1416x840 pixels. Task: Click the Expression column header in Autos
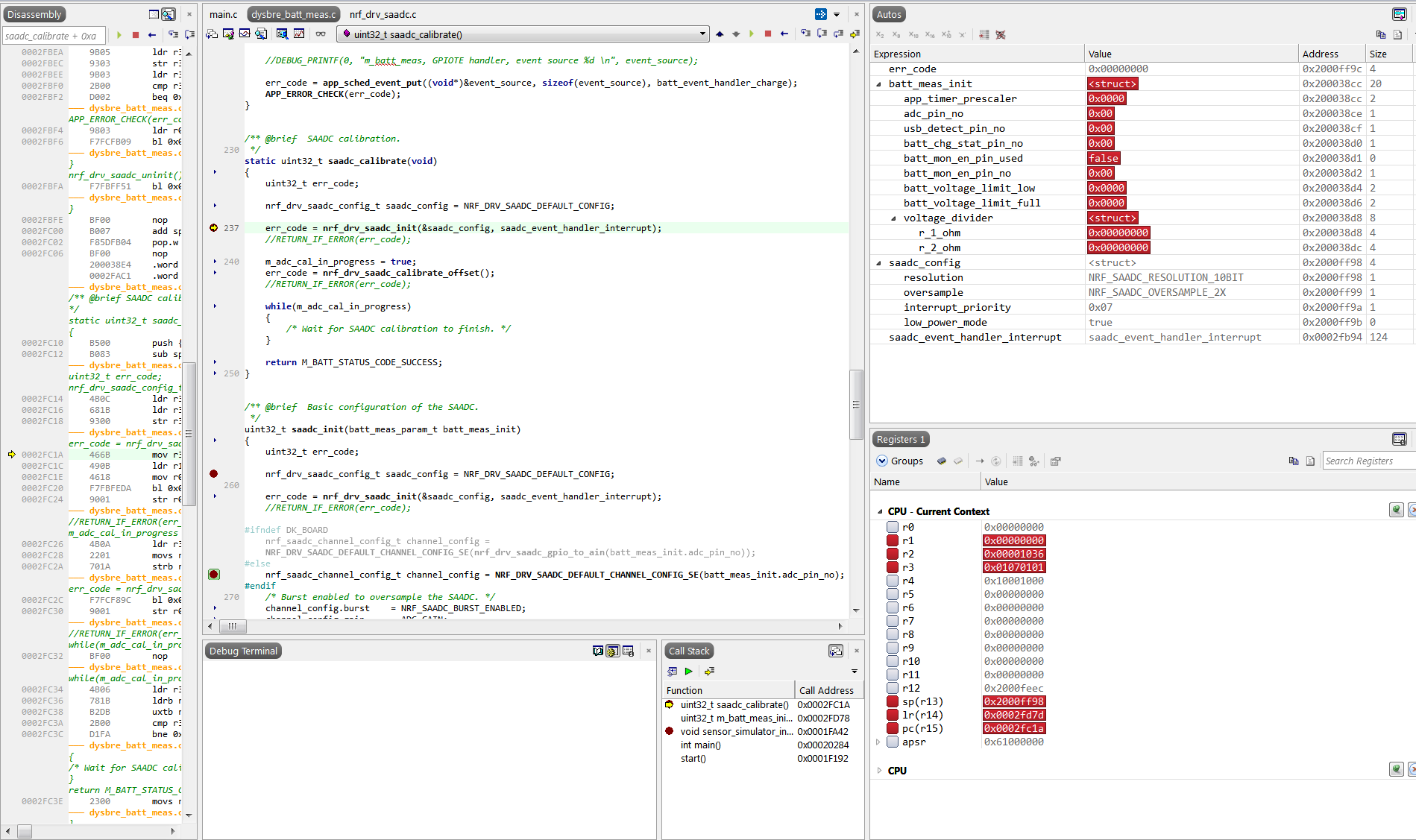pos(977,54)
